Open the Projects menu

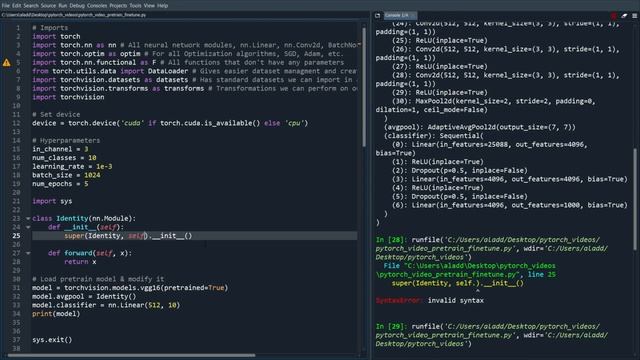pos(118,5)
